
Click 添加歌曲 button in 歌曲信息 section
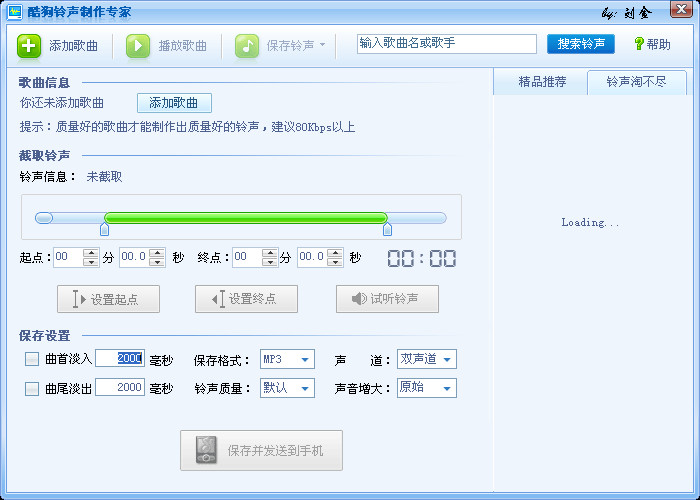click(x=174, y=103)
